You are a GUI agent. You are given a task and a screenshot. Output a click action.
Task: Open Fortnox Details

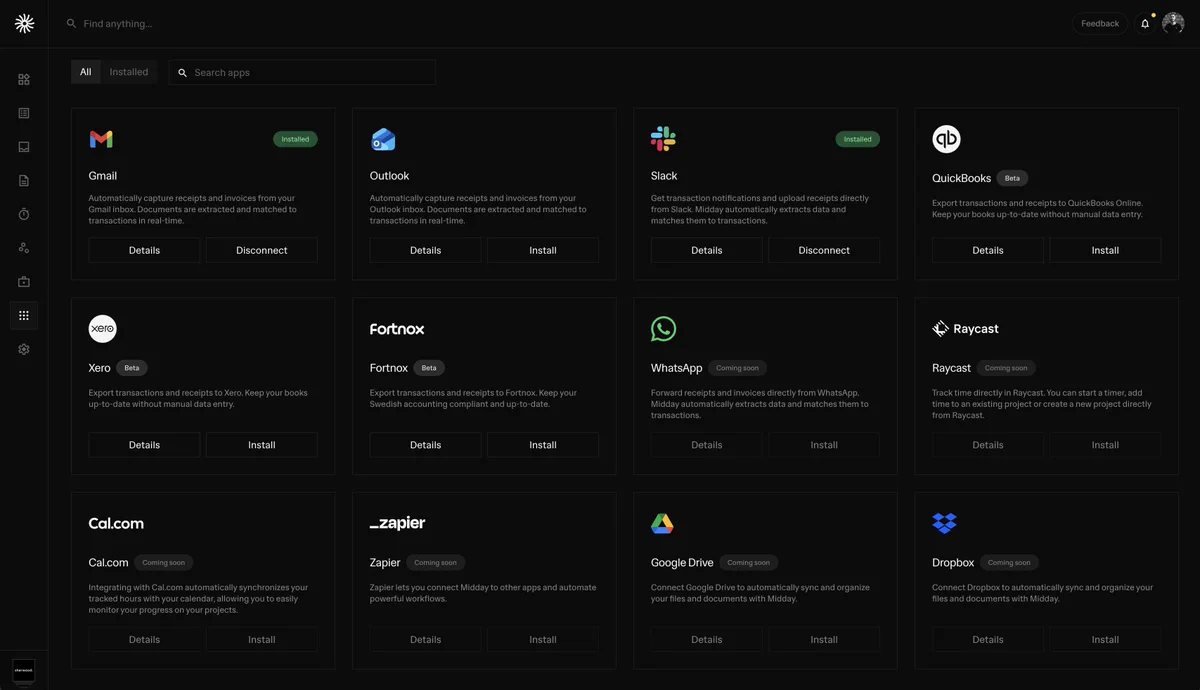tap(425, 445)
